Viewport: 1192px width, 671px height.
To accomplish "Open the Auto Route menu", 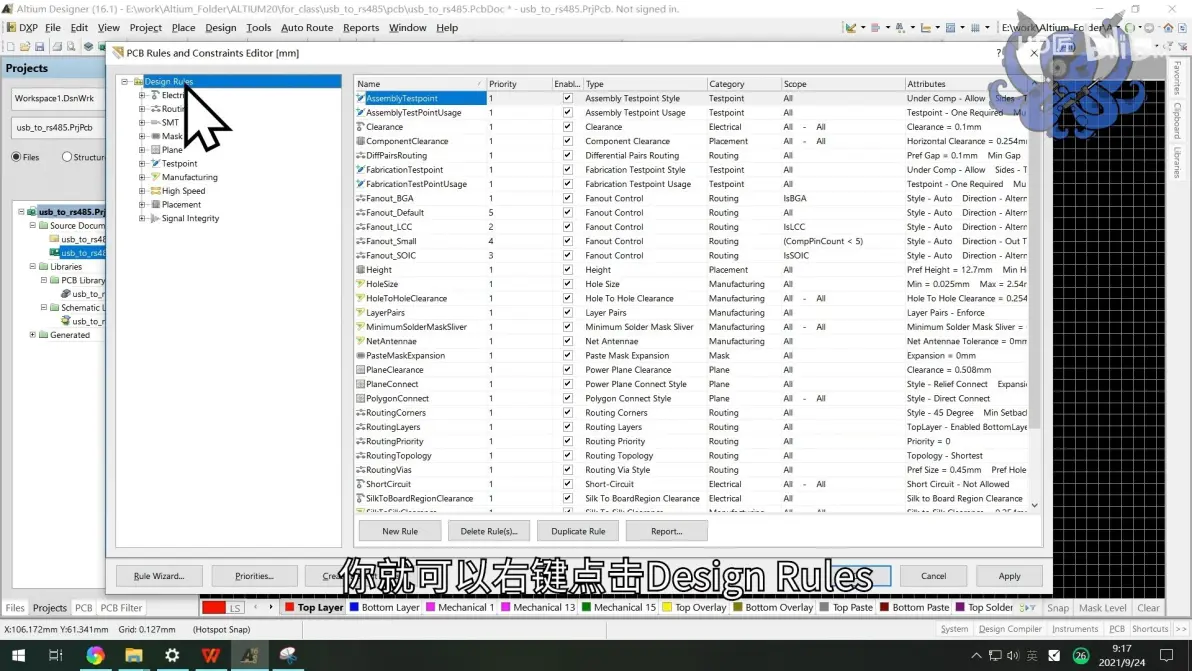I will point(307,27).
